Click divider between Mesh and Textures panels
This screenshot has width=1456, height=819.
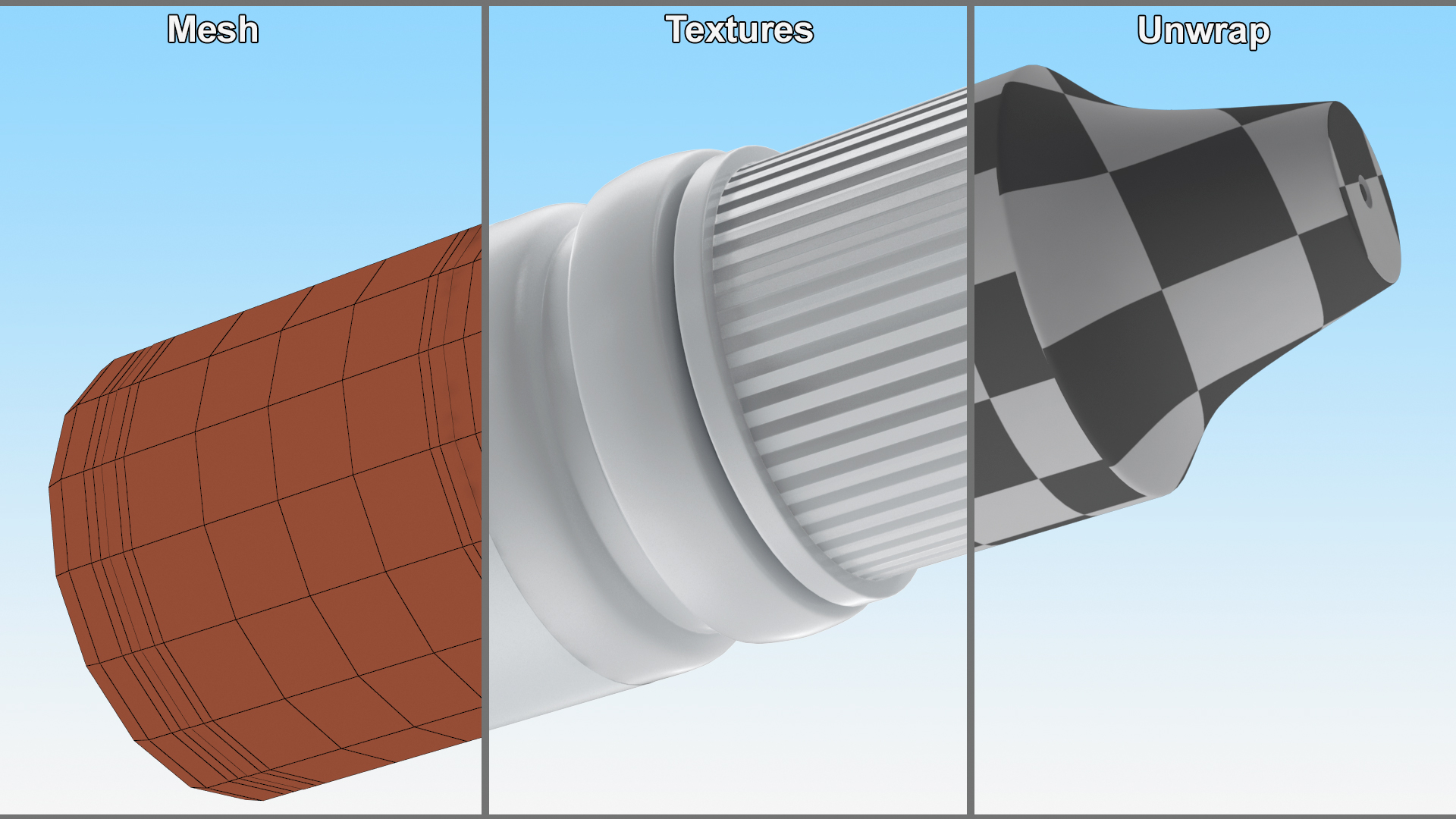pos(485,409)
